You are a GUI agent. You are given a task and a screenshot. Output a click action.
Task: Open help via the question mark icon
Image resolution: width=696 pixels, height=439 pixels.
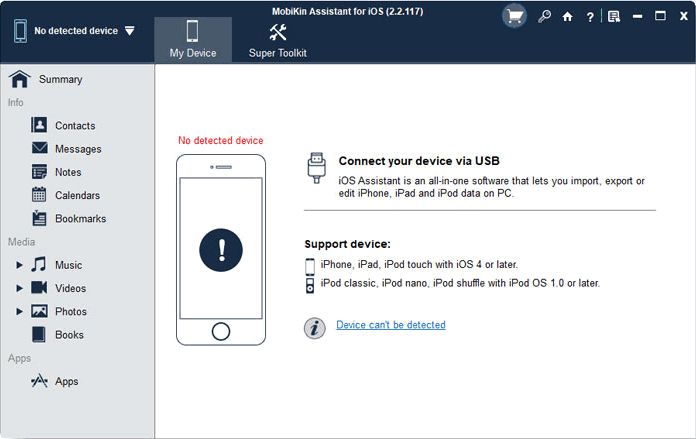pyautogui.click(x=590, y=17)
